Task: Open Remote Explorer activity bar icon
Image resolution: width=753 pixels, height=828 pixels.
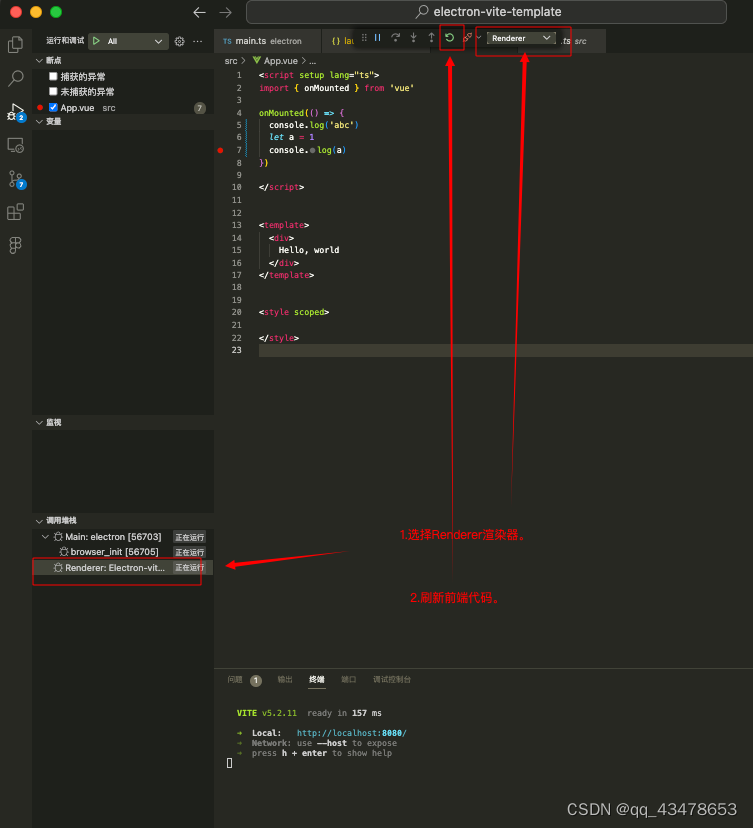Action: [x=15, y=145]
